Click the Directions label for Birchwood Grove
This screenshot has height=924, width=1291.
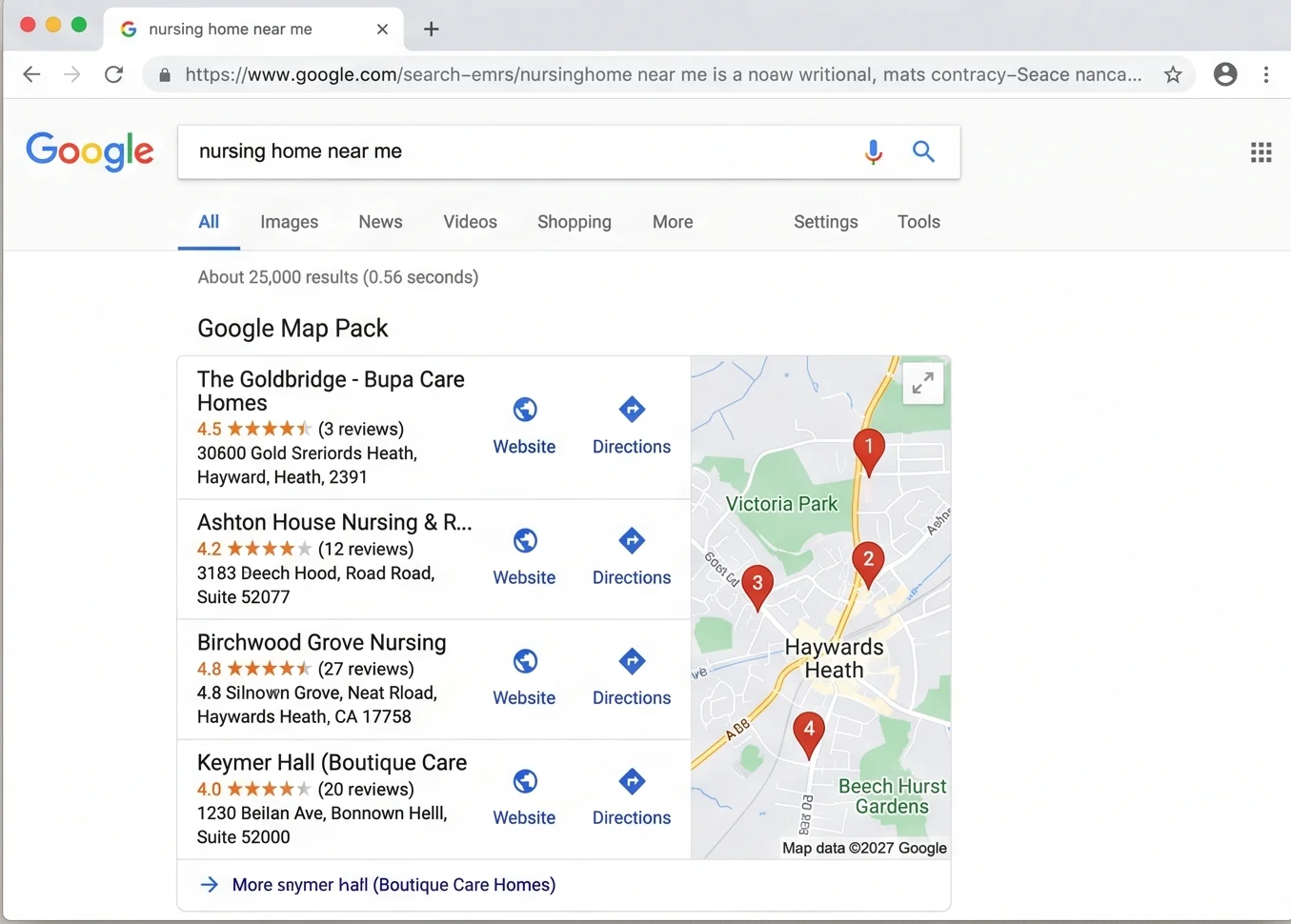point(632,697)
